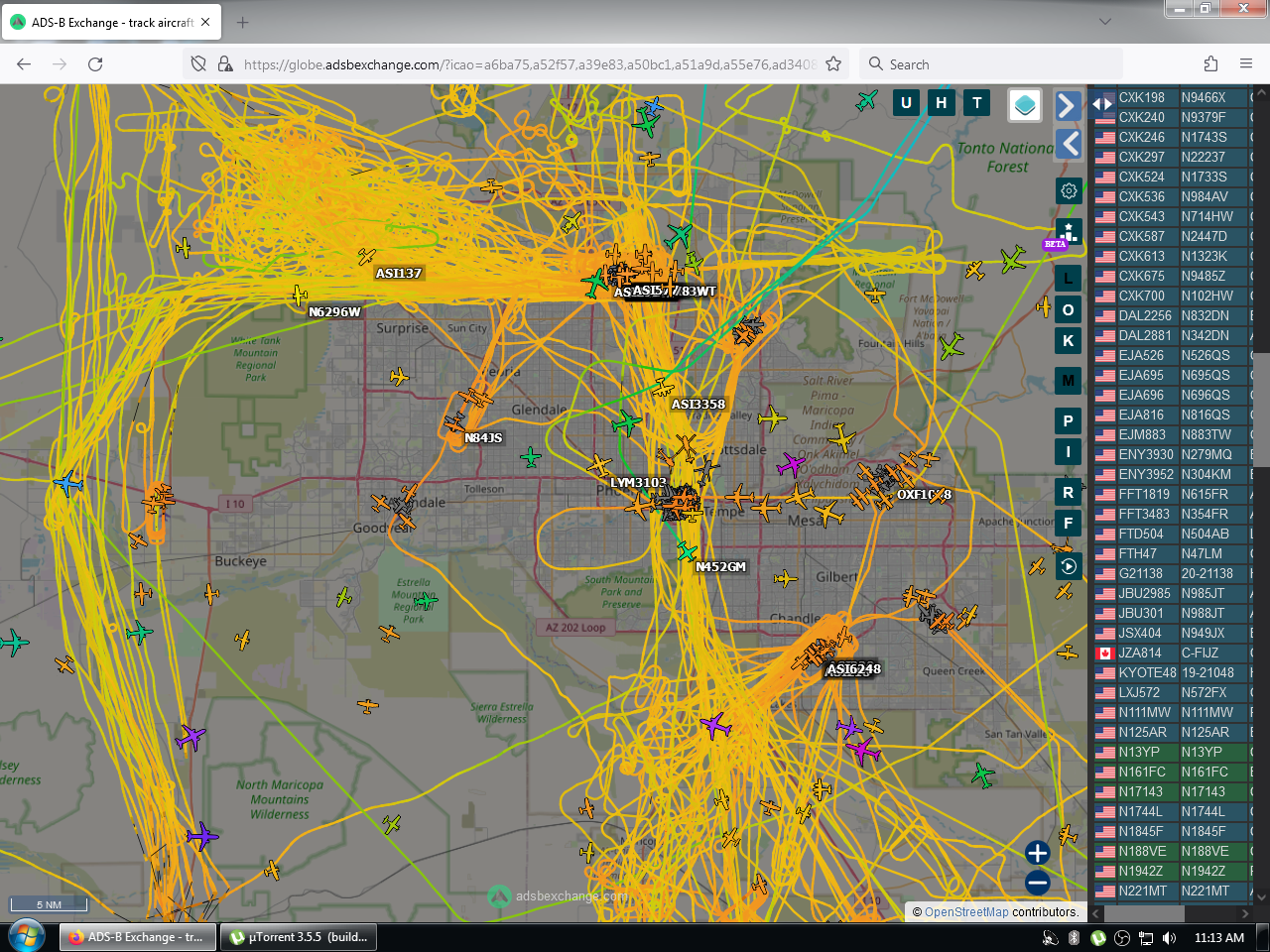
Task: Toggle the I isolate button
Action: point(1068,451)
